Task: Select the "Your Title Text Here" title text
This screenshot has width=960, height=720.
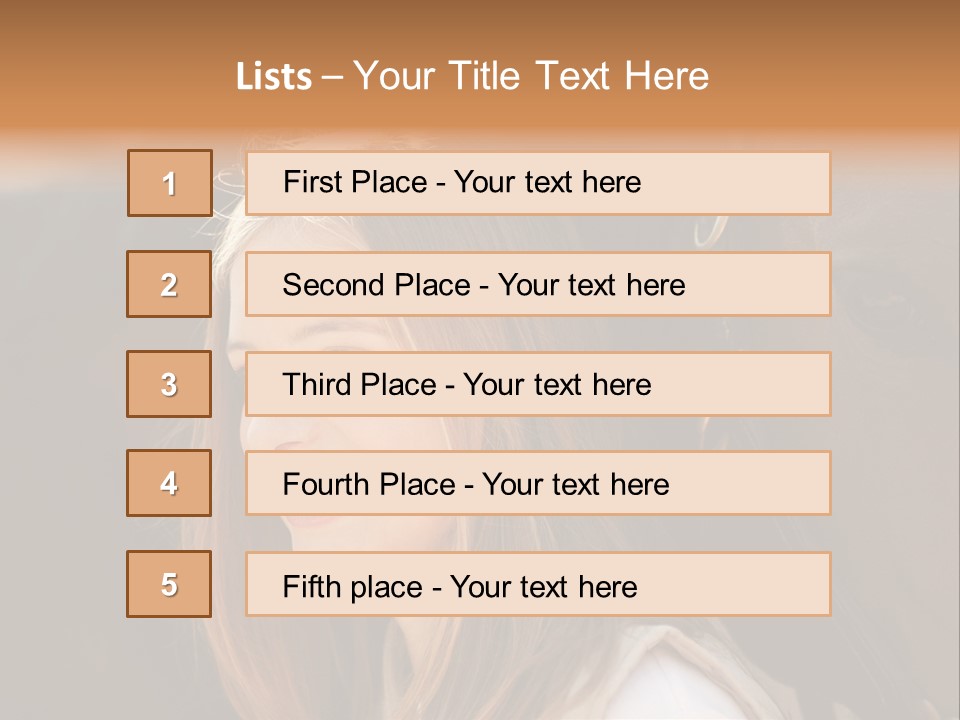Action: (x=531, y=76)
